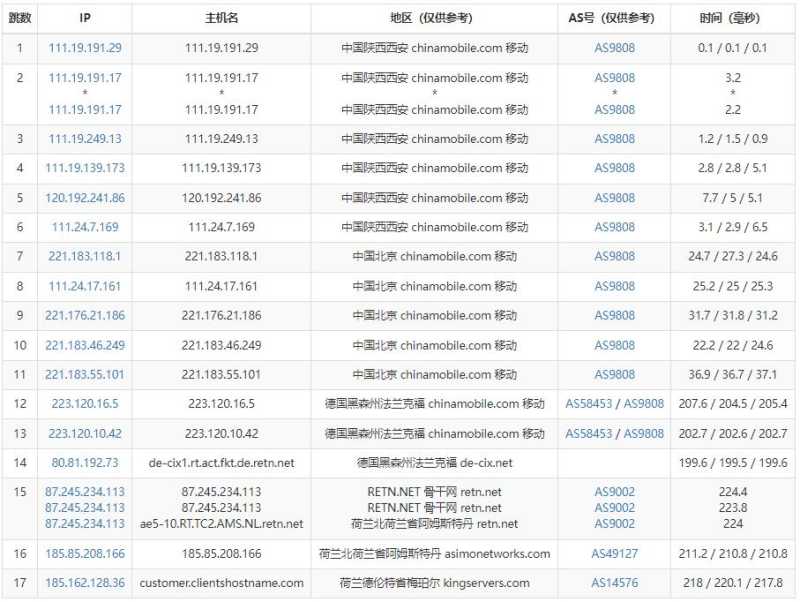Select the 地区 (仅供参考) column header
800x602 pixels.
pyautogui.click(x=434, y=18)
